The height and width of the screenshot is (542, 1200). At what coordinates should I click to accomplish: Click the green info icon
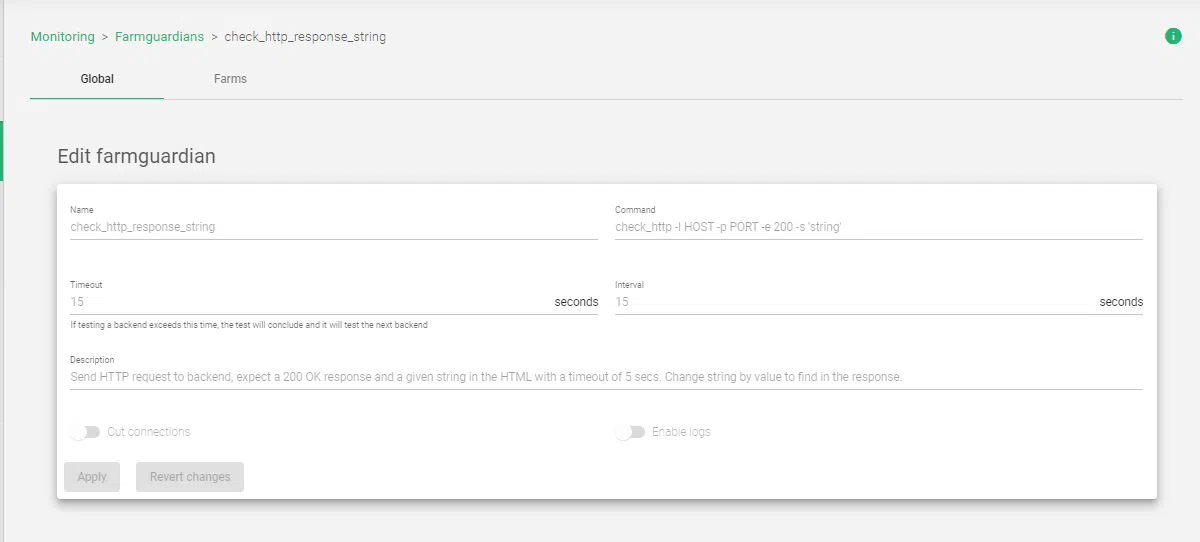[1173, 36]
